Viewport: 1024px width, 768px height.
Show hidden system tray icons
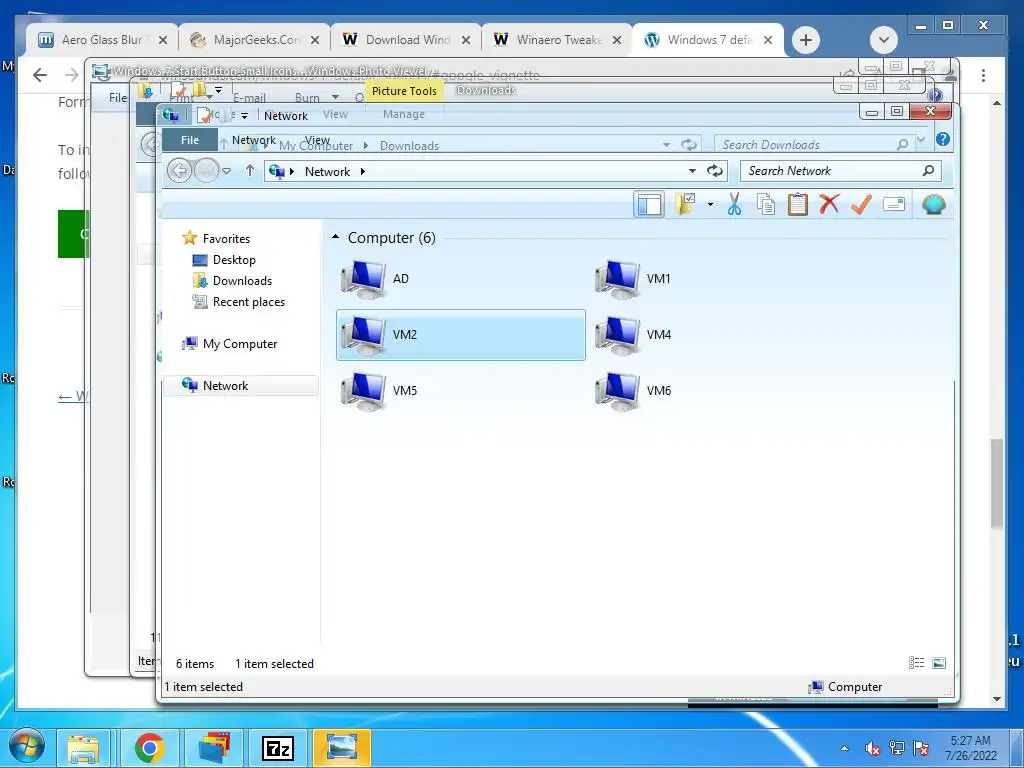844,748
